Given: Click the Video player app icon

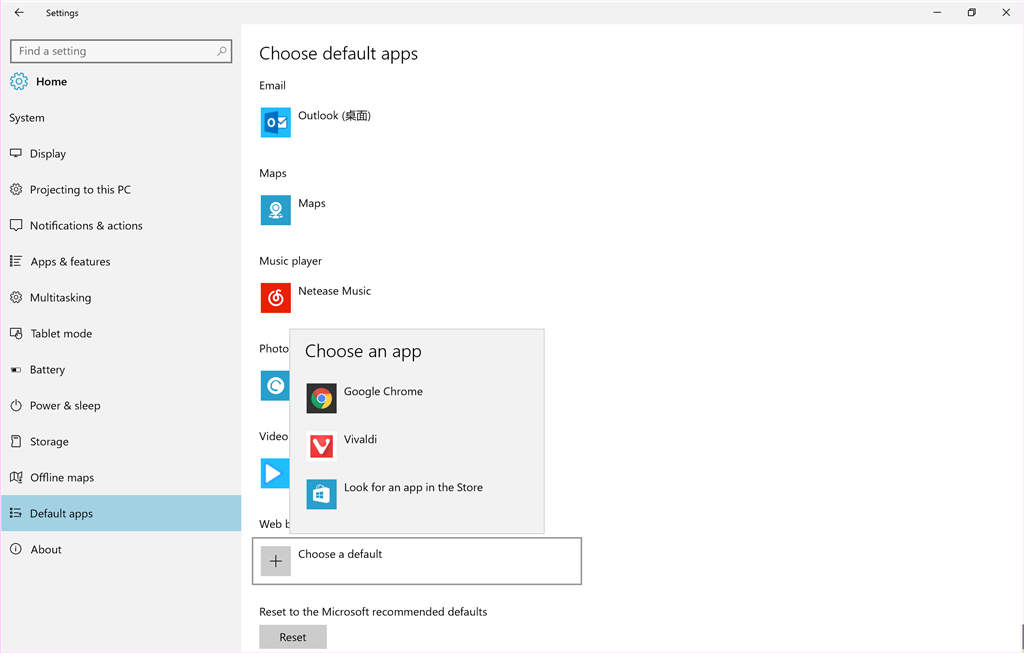Looking at the screenshot, I should (x=275, y=473).
